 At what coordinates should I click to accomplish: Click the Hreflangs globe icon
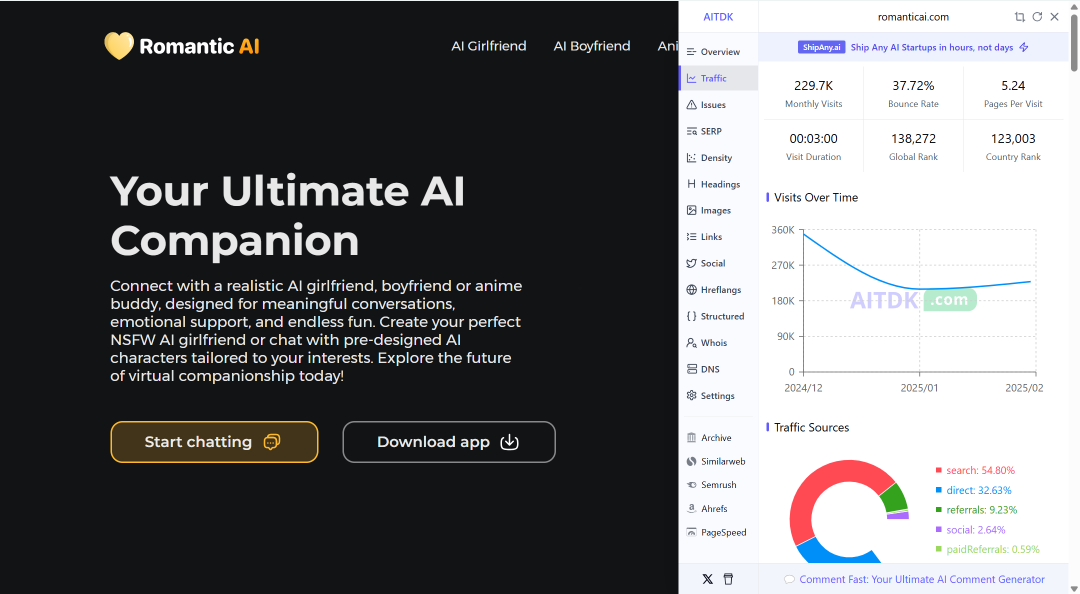point(692,289)
